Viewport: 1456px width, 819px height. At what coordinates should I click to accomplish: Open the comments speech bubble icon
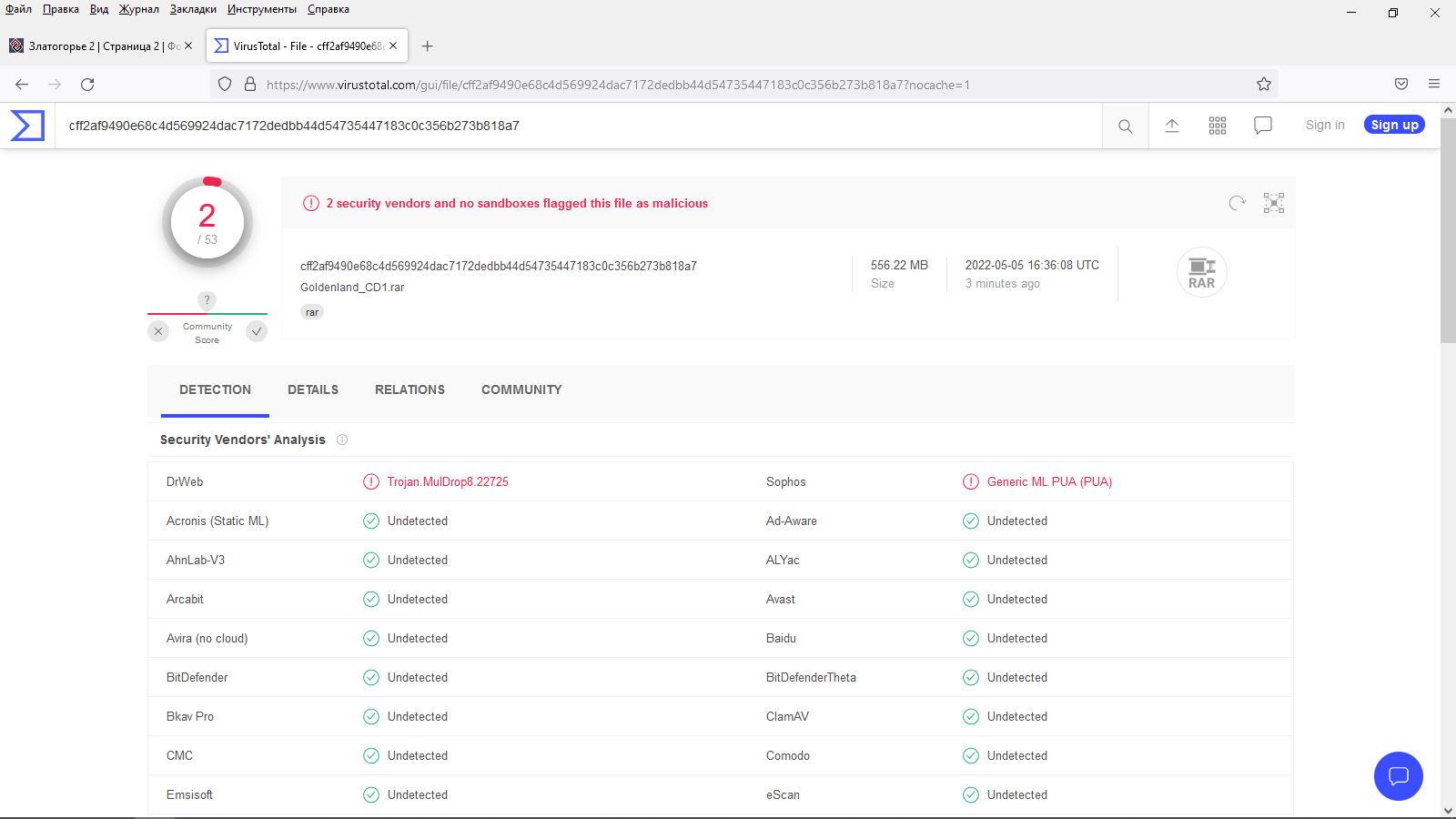[1262, 126]
